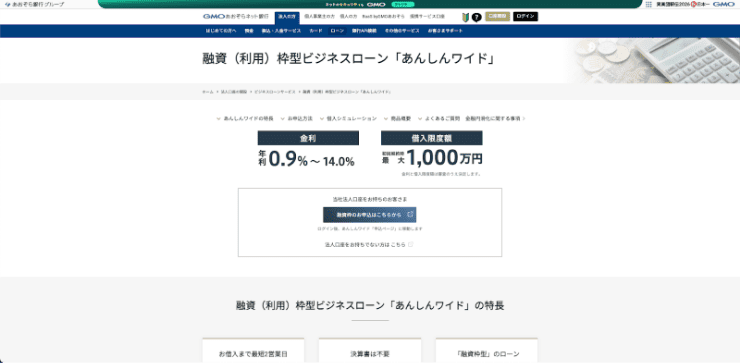Open the 銀行API連携 menu item
740x363 pixels.
click(x=364, y=31)
